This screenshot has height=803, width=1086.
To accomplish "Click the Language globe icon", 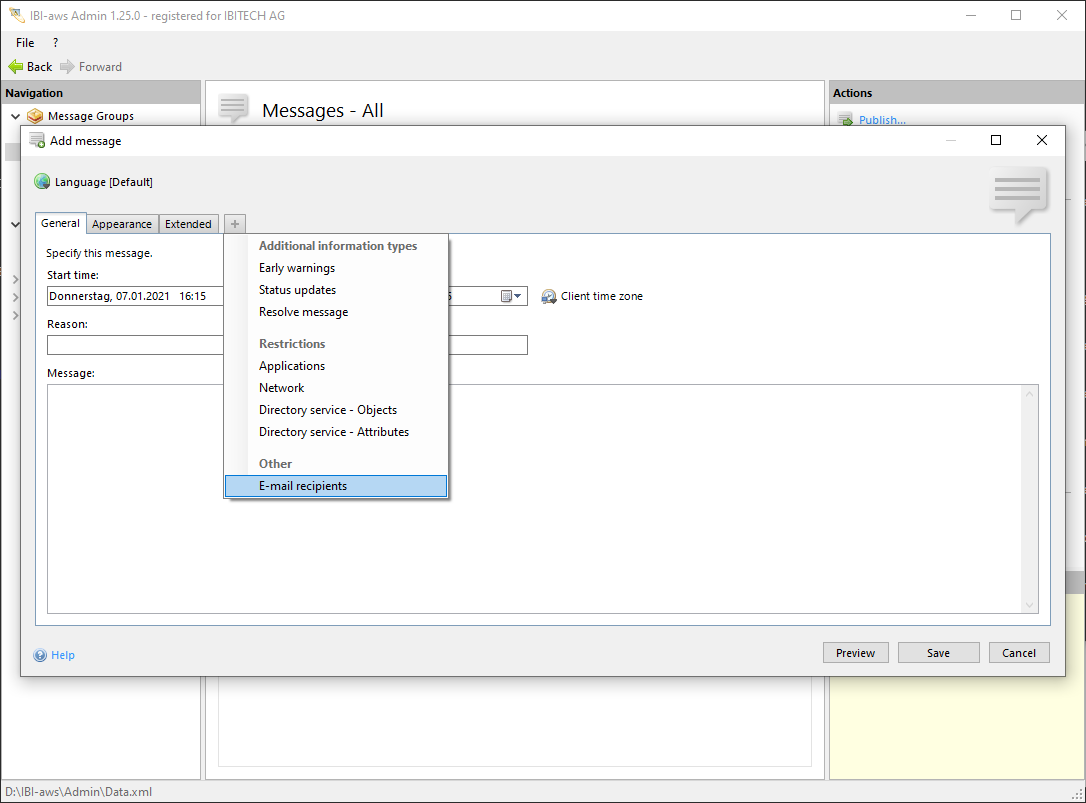I will 42,182.
